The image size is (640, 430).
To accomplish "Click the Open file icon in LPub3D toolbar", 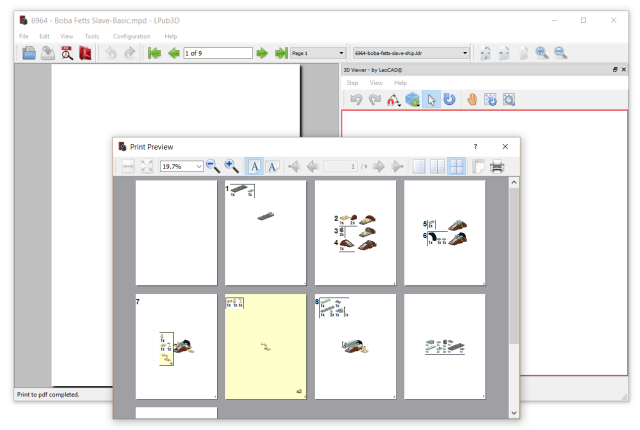I will (29, 53).
